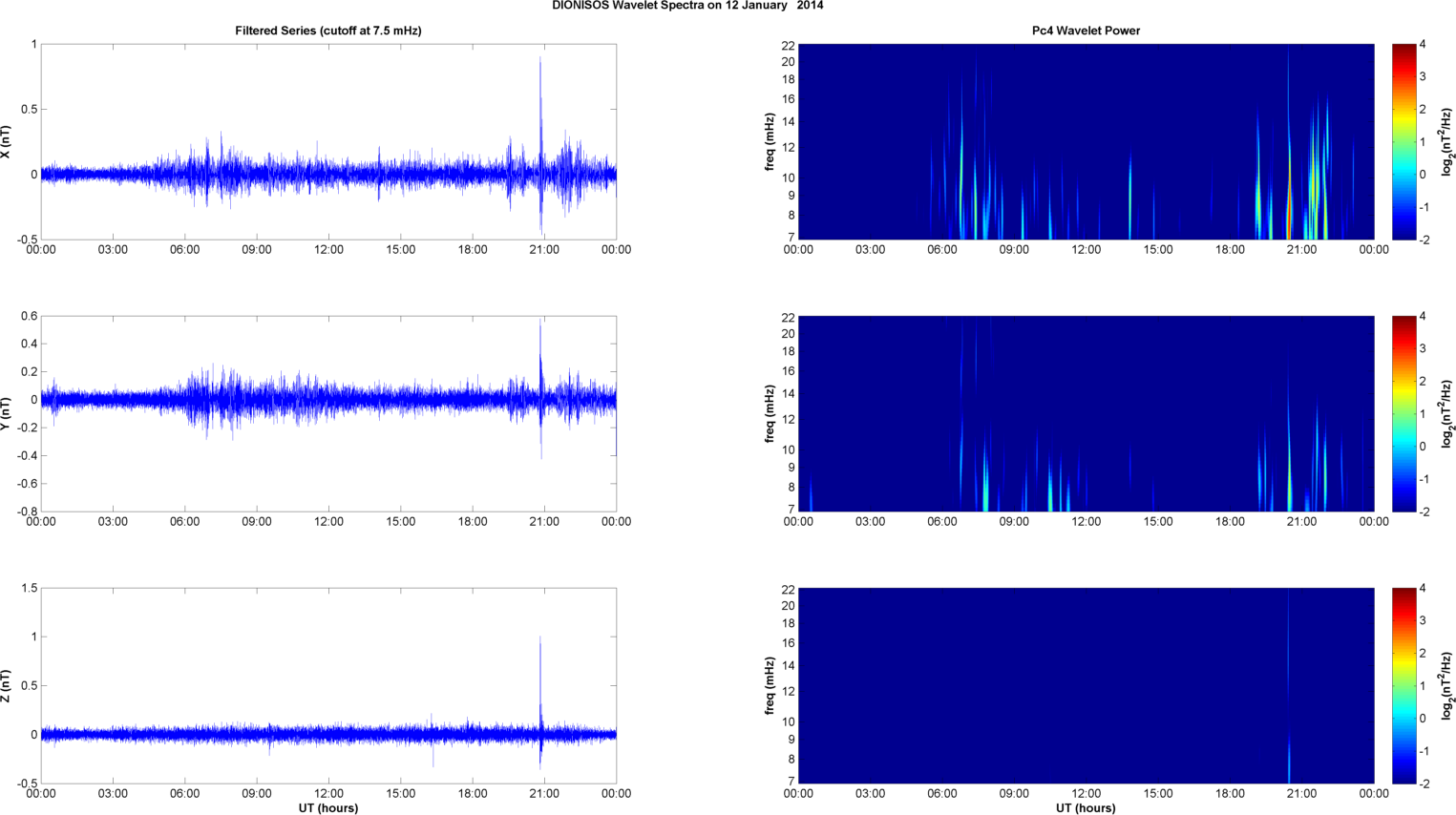
Task: Select the X component filtered time series plot
Action: tap(328, 142)
